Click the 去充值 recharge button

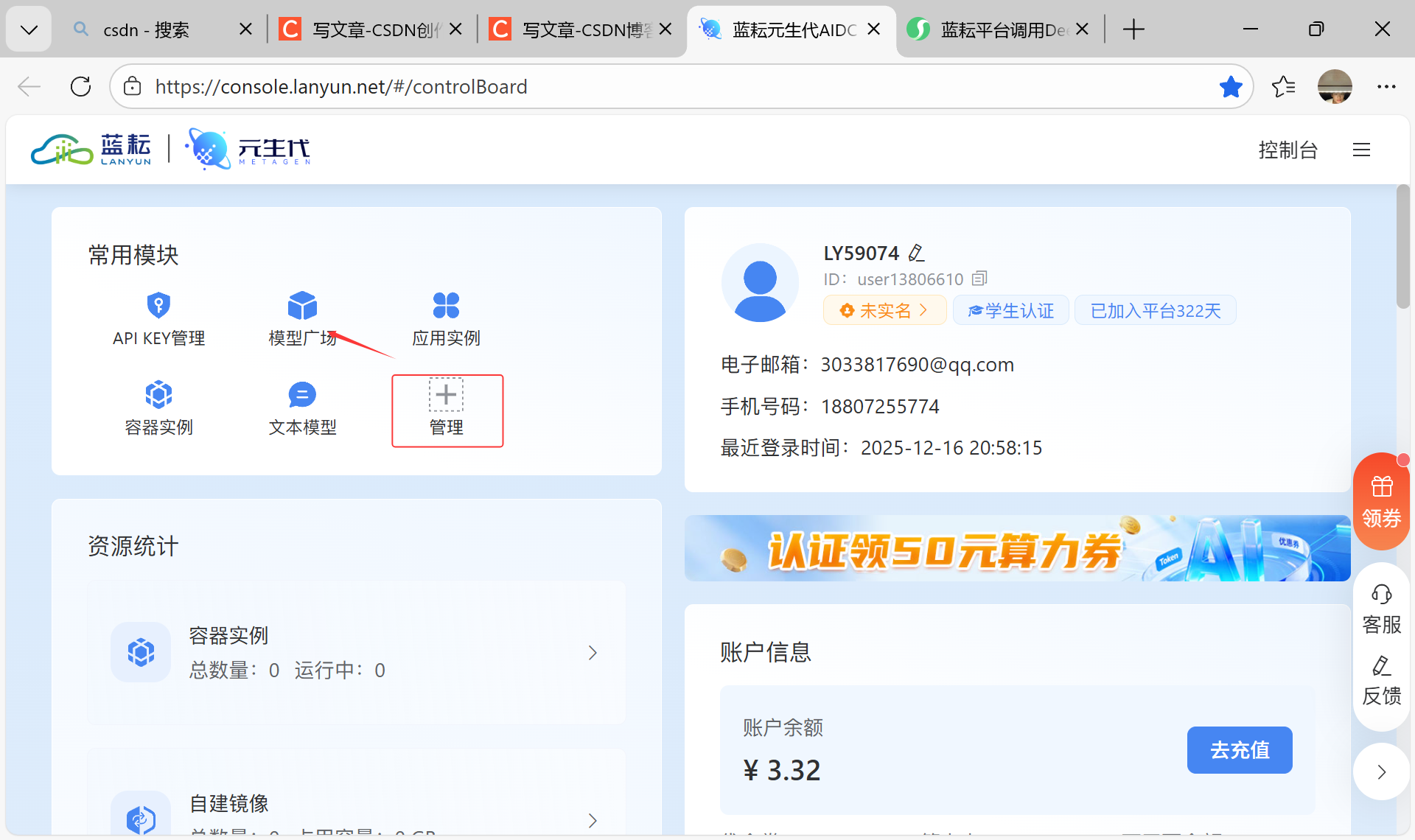(1240, 749)
